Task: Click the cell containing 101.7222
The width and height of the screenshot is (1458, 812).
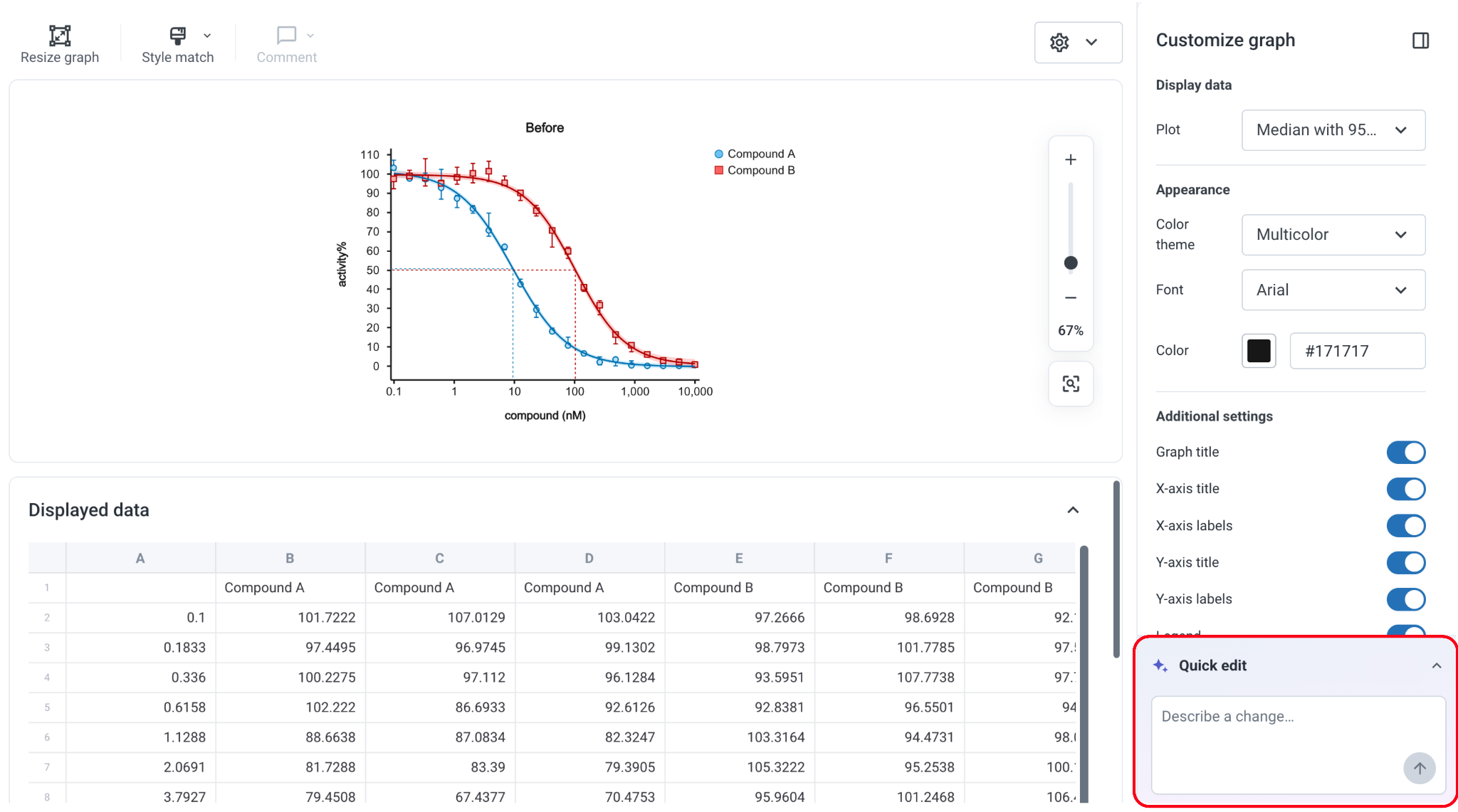Action: 290,618
